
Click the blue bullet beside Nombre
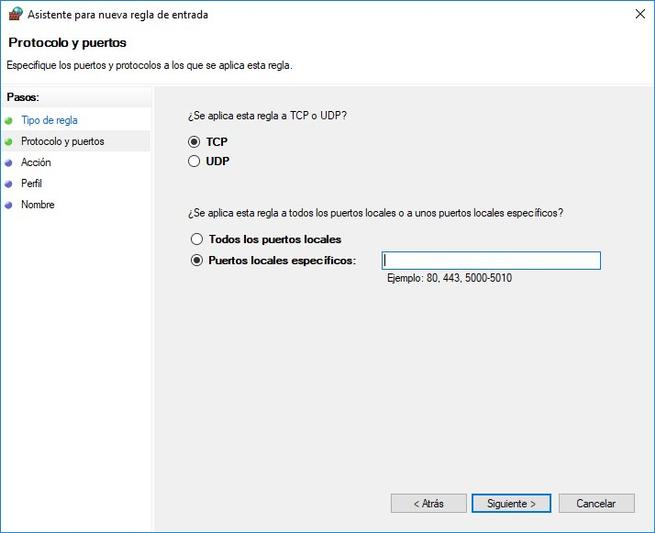coord(9,204)
